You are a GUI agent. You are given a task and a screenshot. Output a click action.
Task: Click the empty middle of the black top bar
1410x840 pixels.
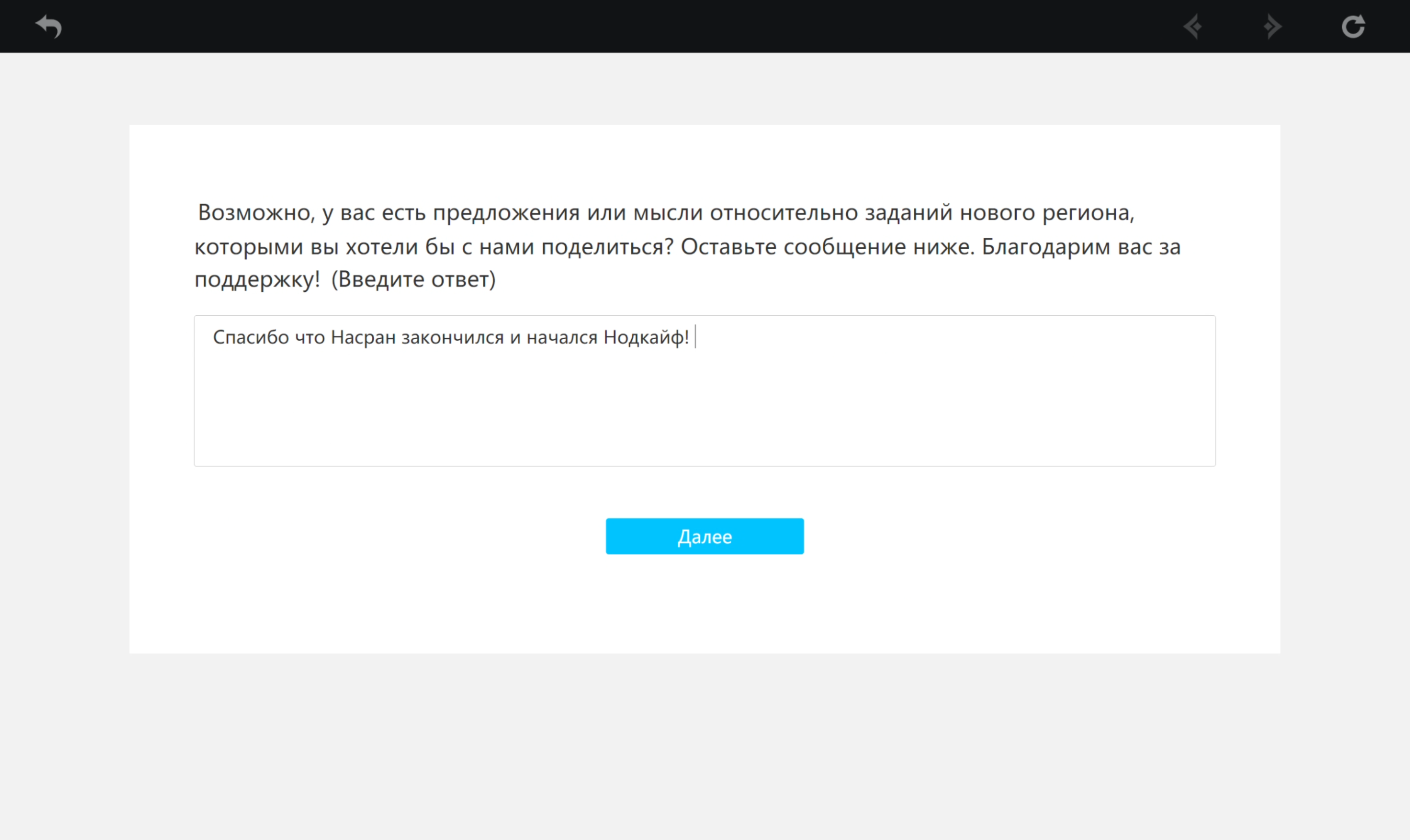pyautogui.click(x=623, y=26)
